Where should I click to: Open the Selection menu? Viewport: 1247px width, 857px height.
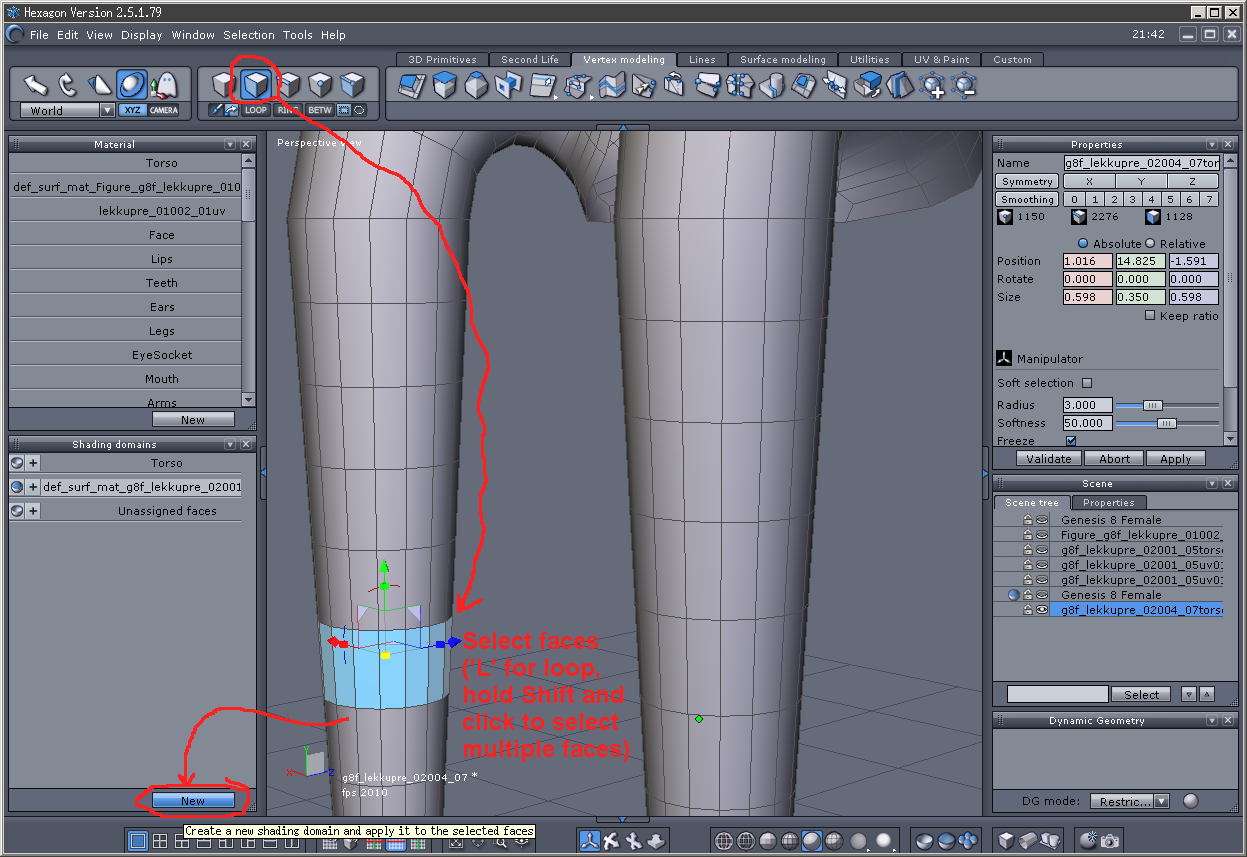248,35
